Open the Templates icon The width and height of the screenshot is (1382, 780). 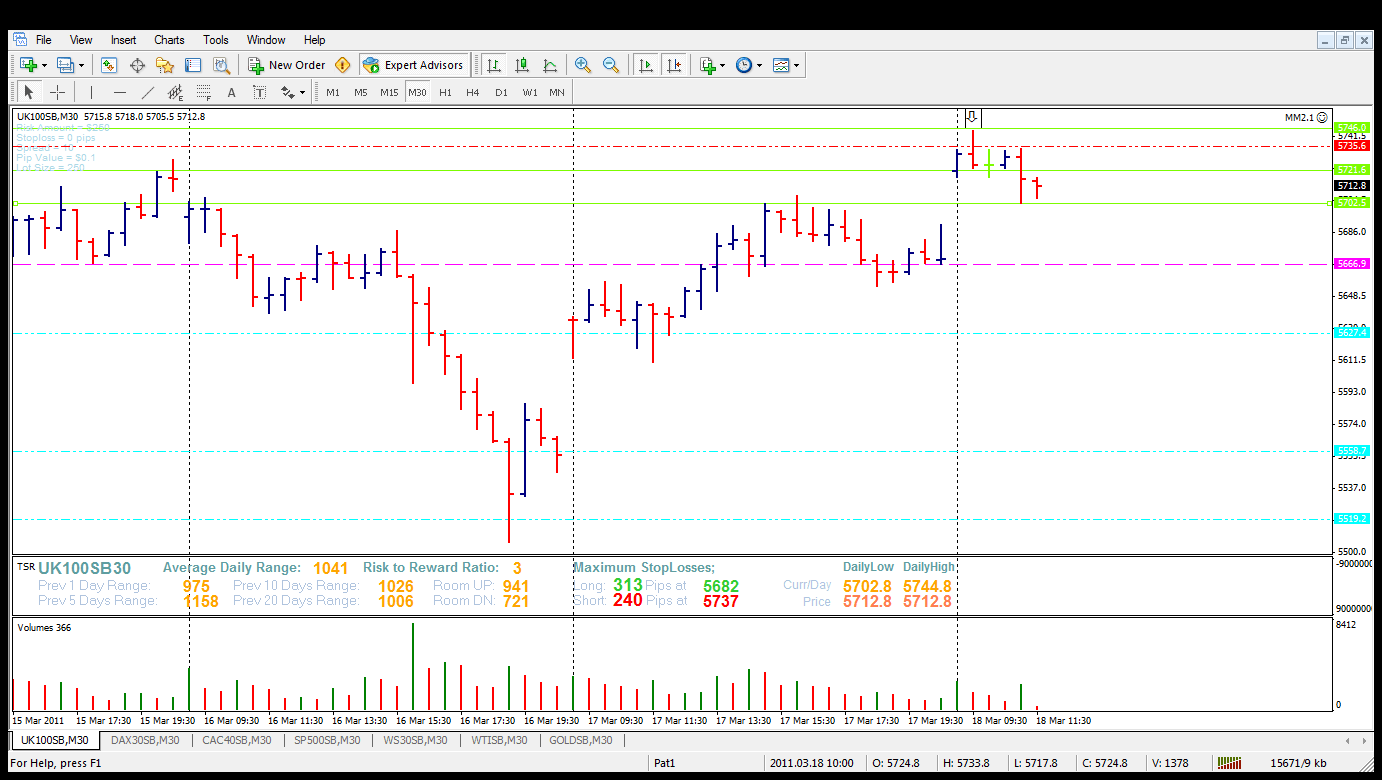(x=781, y=65)
